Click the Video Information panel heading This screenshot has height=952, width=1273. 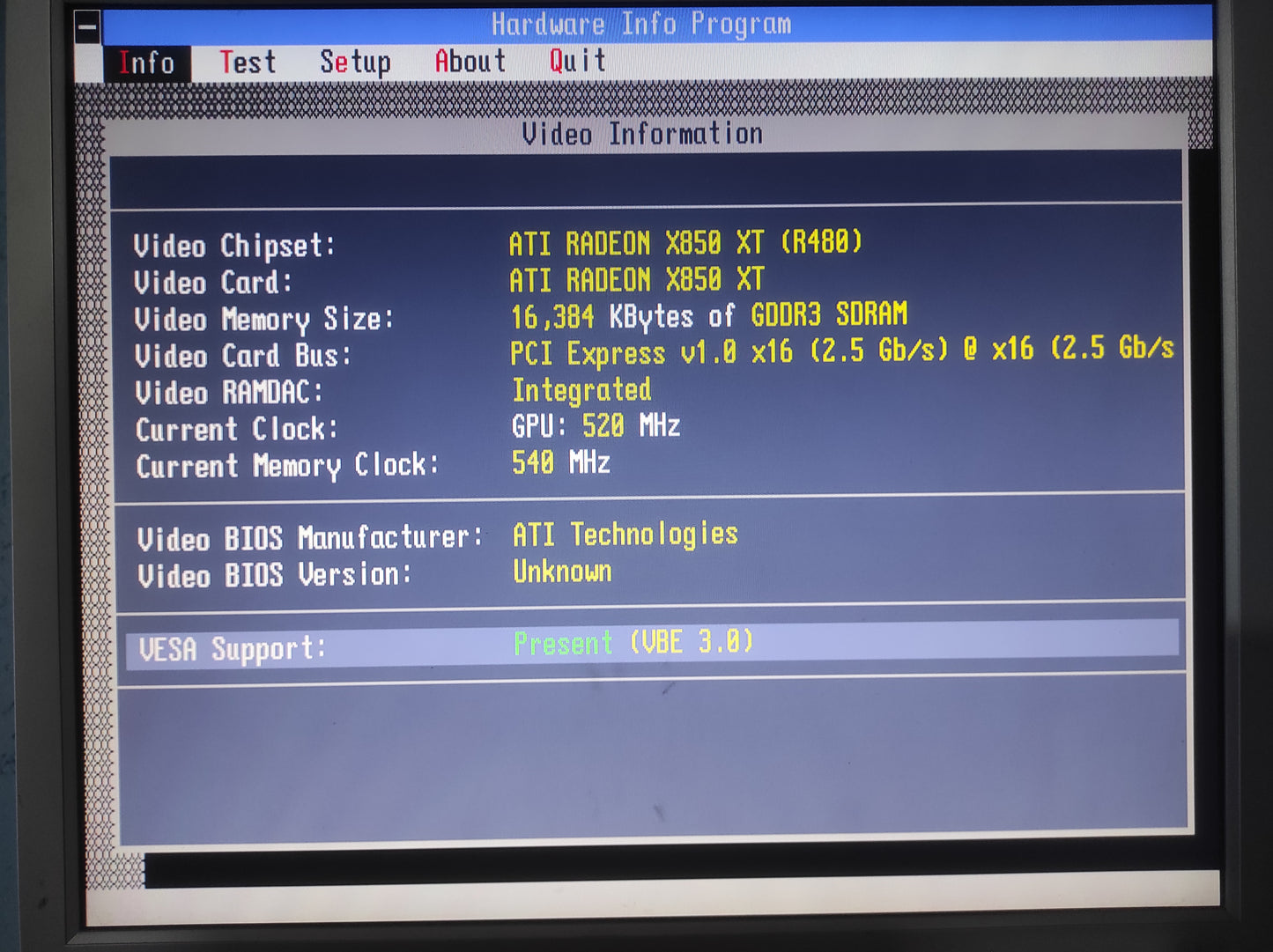click(x=641, y=134)
